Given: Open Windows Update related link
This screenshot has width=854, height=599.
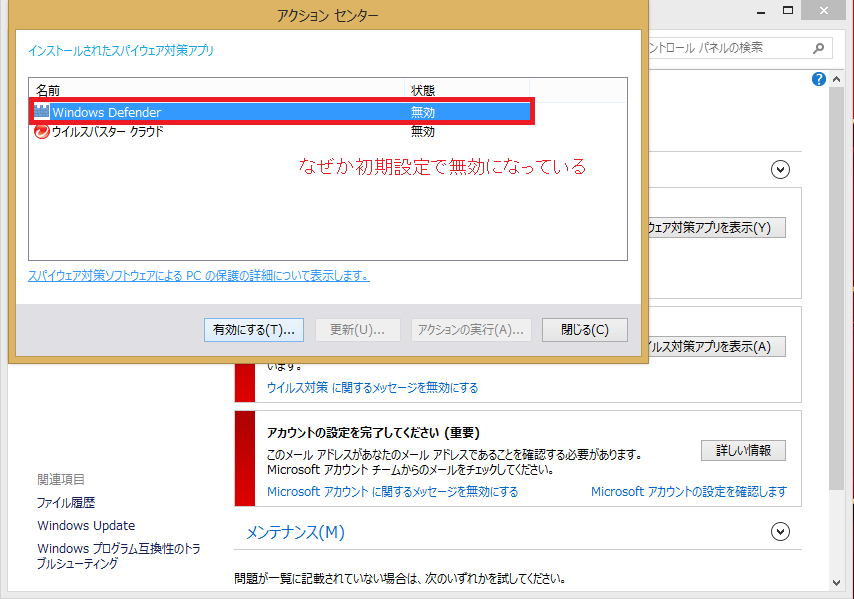Looking at the screenshot, I should (86, 525).
